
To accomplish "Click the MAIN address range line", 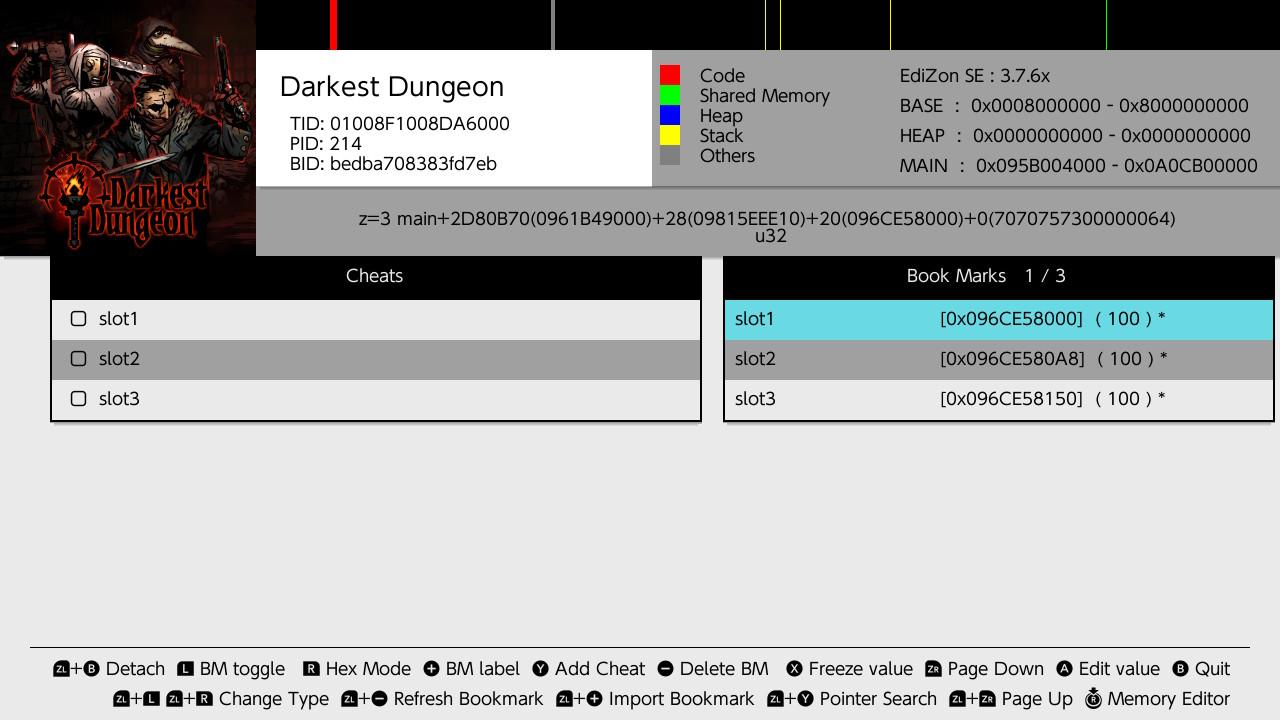I will click(1079, 166).
